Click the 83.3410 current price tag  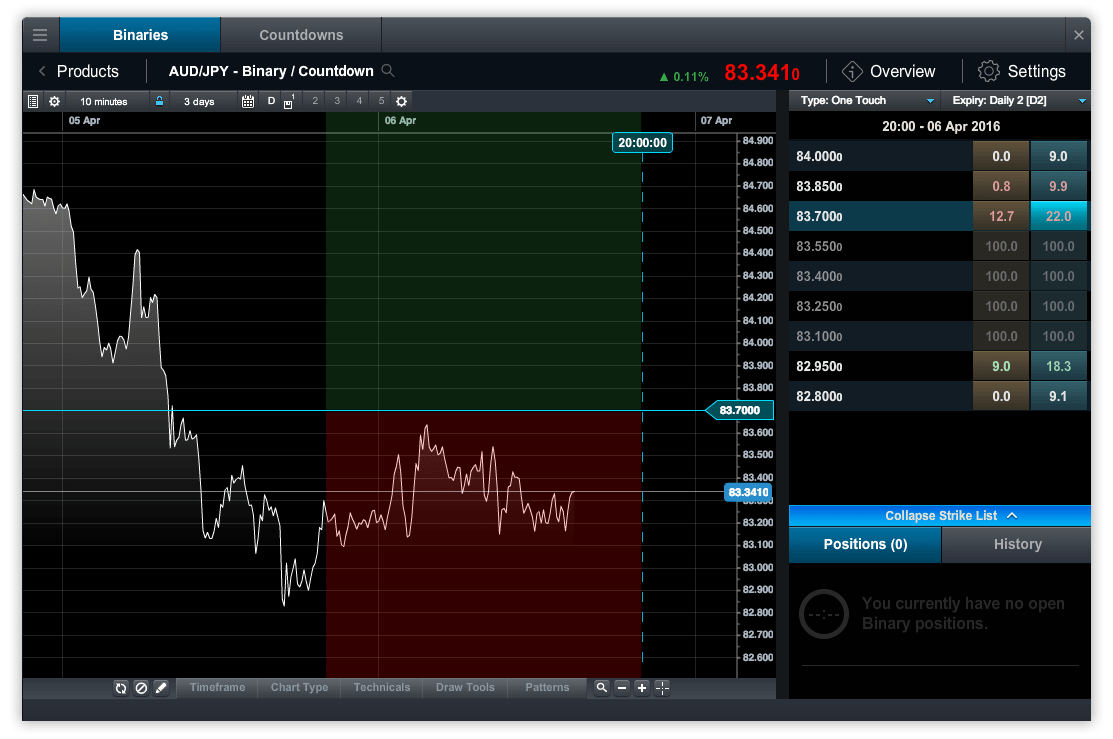click(748, 492)
